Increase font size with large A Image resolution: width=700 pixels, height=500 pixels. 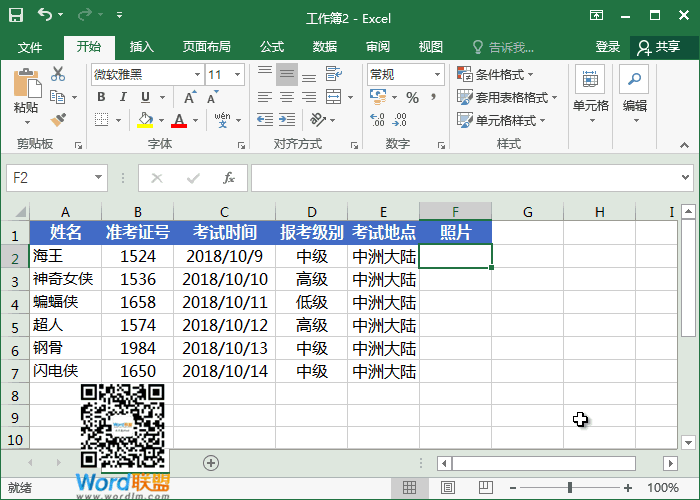click(x=190, y=97)
